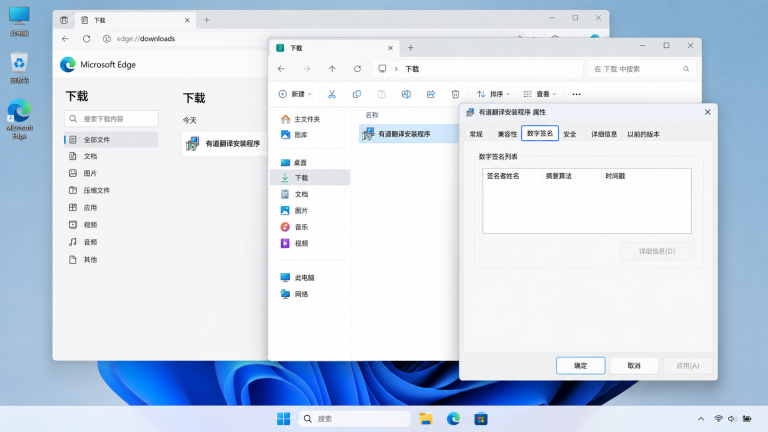Click the Edge tab actions icon

click(64, 20)
